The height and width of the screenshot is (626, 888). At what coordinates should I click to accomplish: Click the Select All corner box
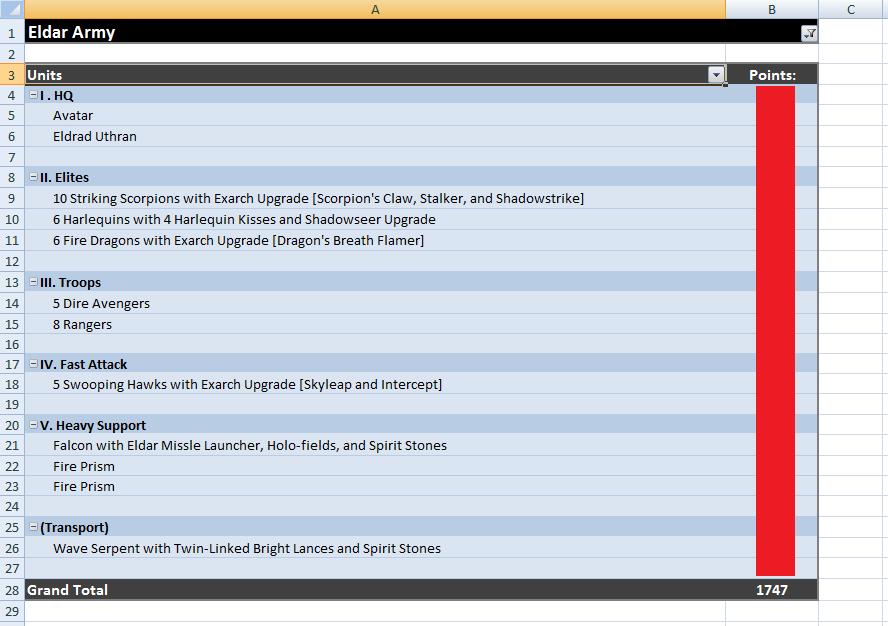click(x=12, y=9)
